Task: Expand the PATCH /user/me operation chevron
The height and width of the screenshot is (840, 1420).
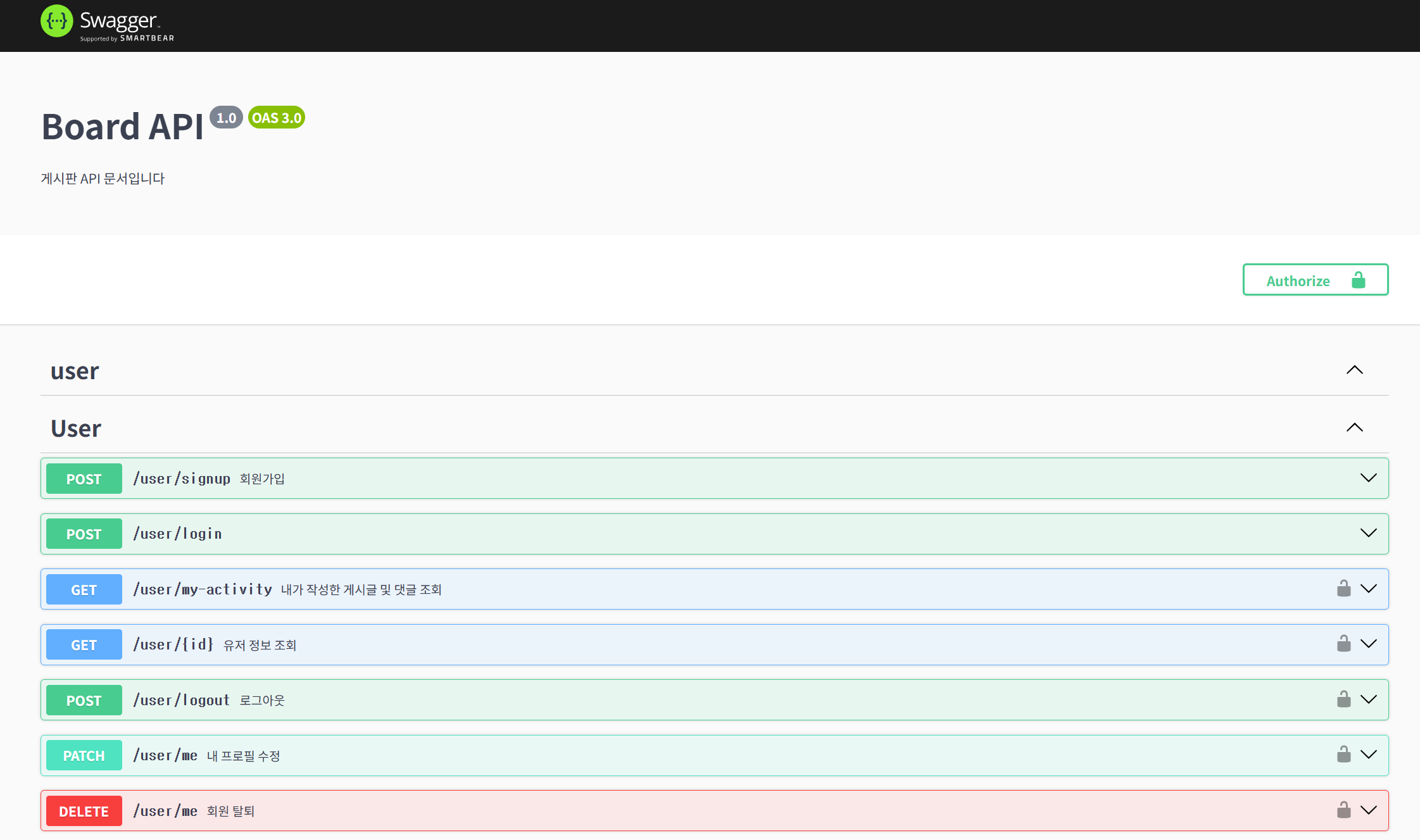Action: (1369, 755)
